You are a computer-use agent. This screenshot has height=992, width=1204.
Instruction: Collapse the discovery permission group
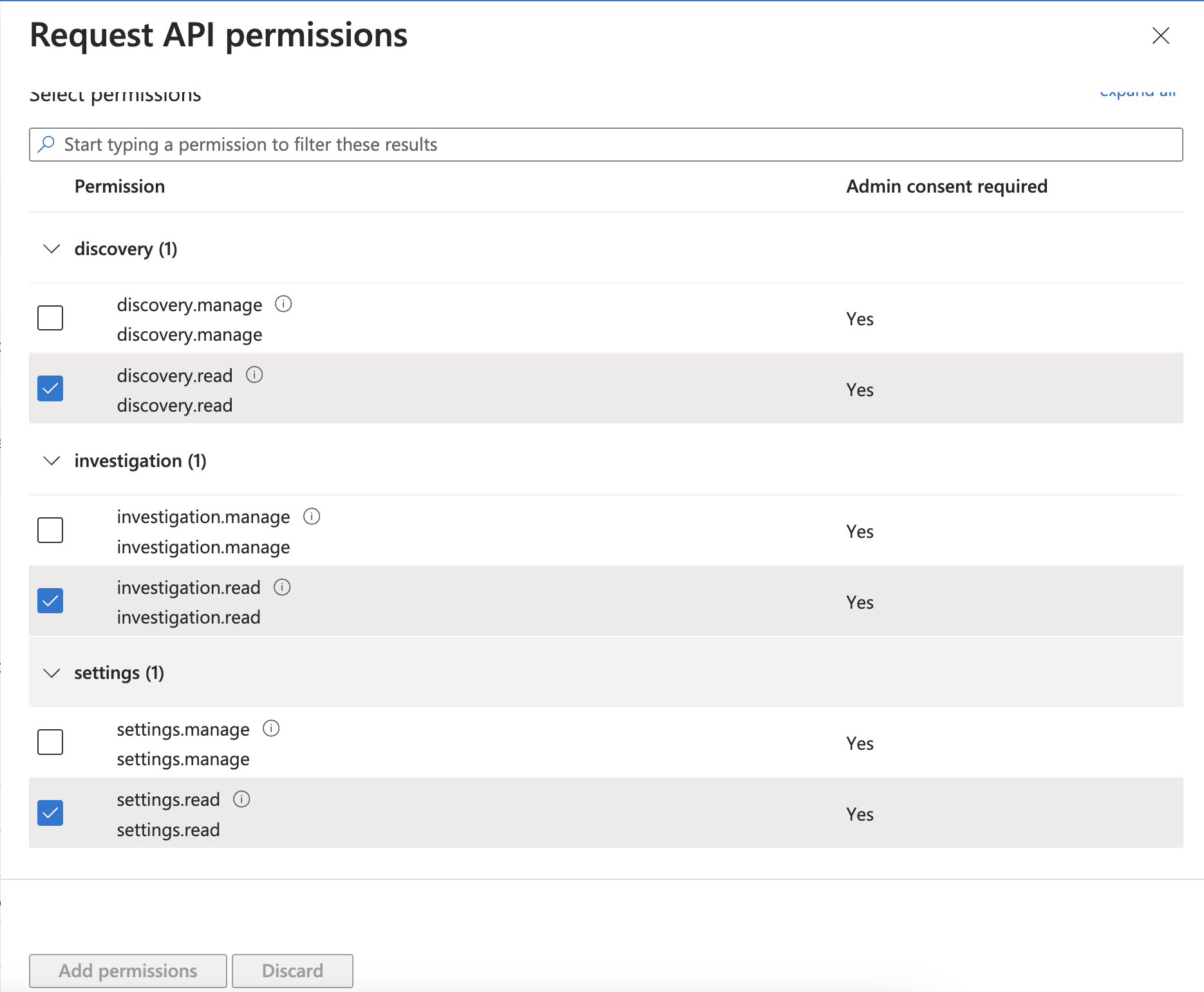pyautogui.click(x=52, y=249)
